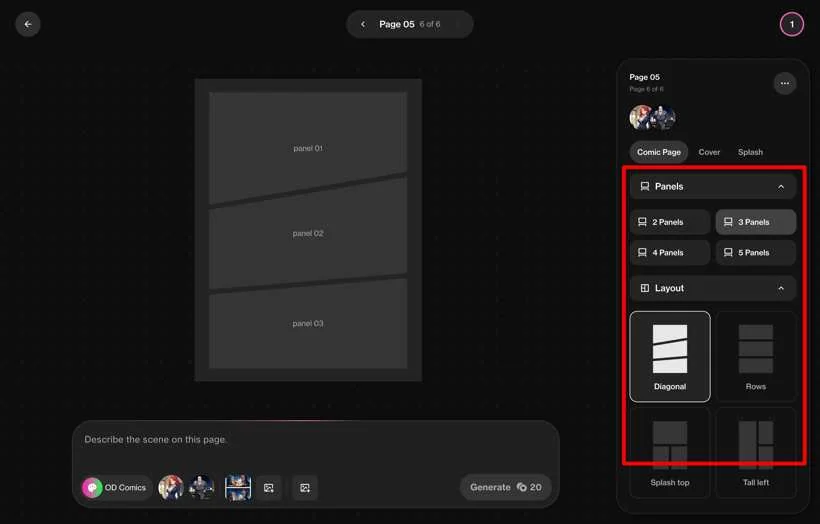Click the layout reference thumbnail in the prompt bar
Screen dimensions: 820x524
(238, 487)
